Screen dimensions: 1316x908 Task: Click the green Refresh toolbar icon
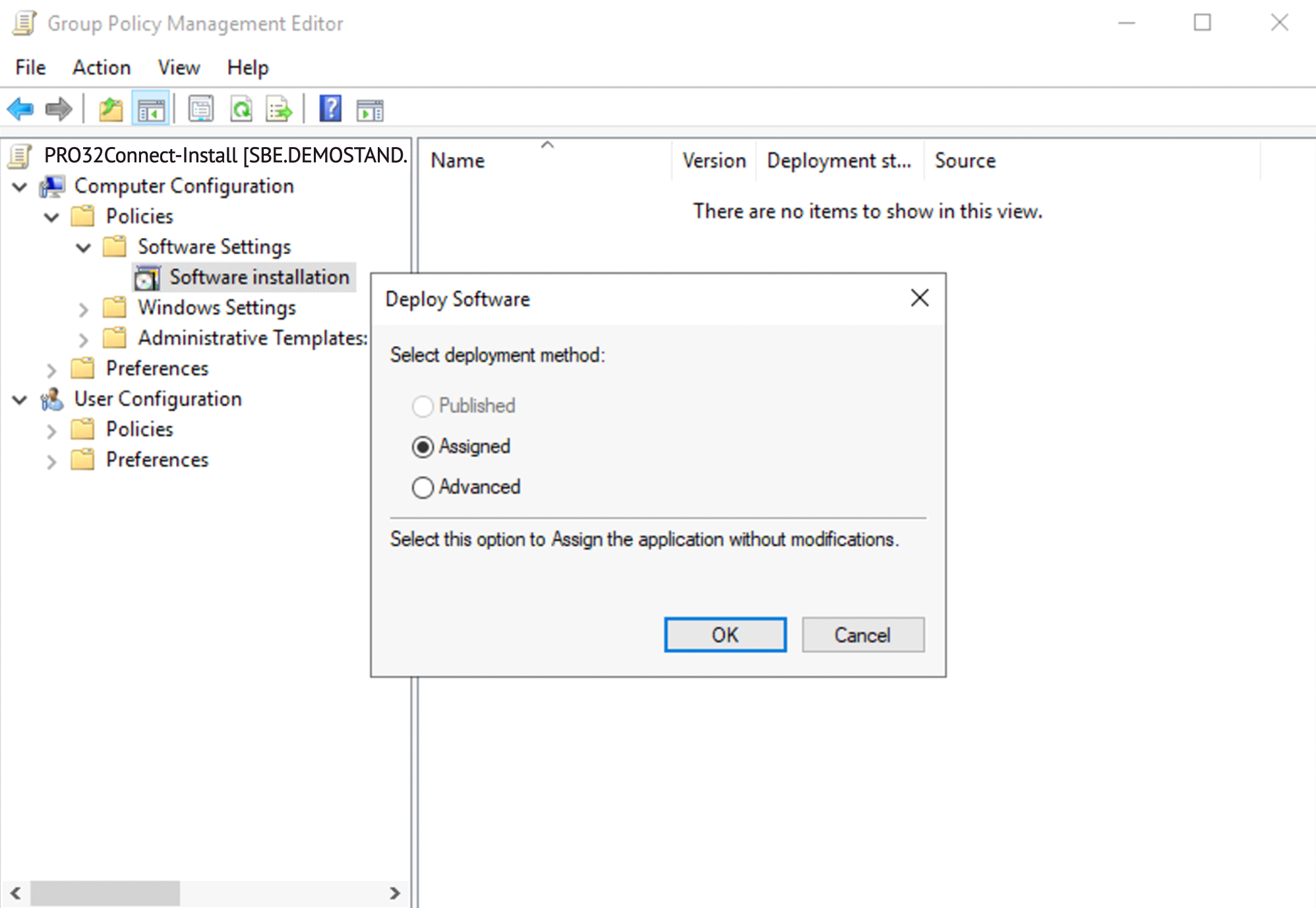241,109
